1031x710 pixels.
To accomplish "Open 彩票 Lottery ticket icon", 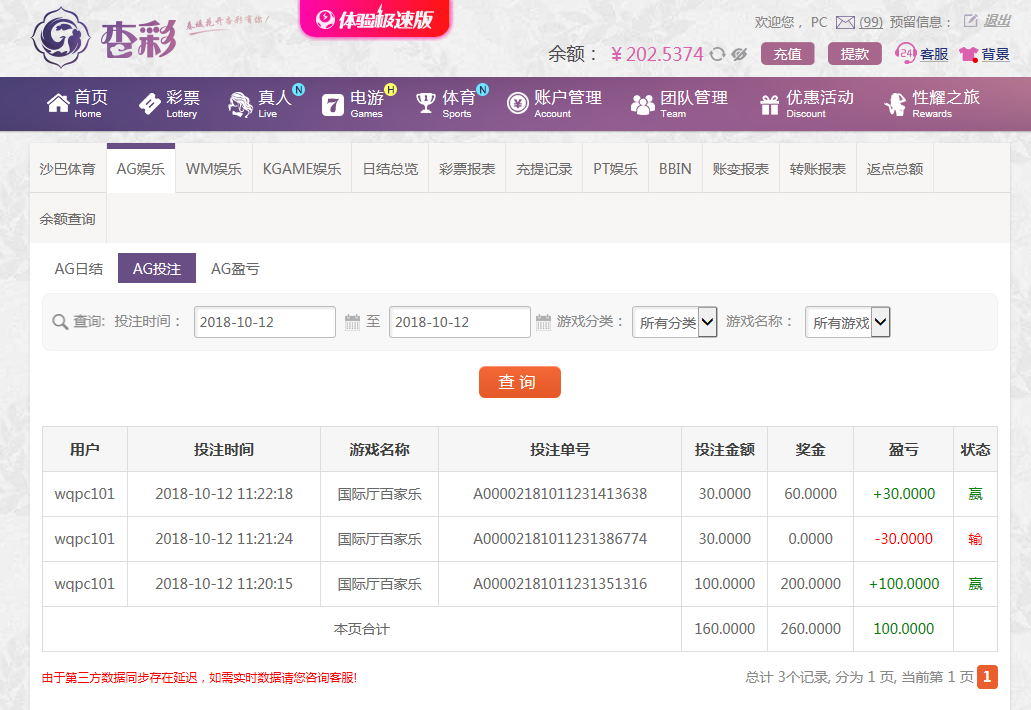I will point(149,103).
